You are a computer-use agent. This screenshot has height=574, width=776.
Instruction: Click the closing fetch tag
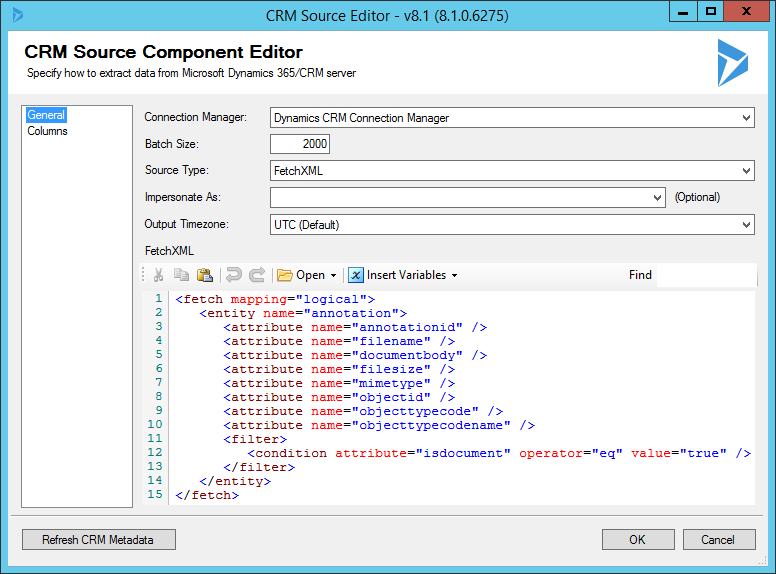click(207, 495)
